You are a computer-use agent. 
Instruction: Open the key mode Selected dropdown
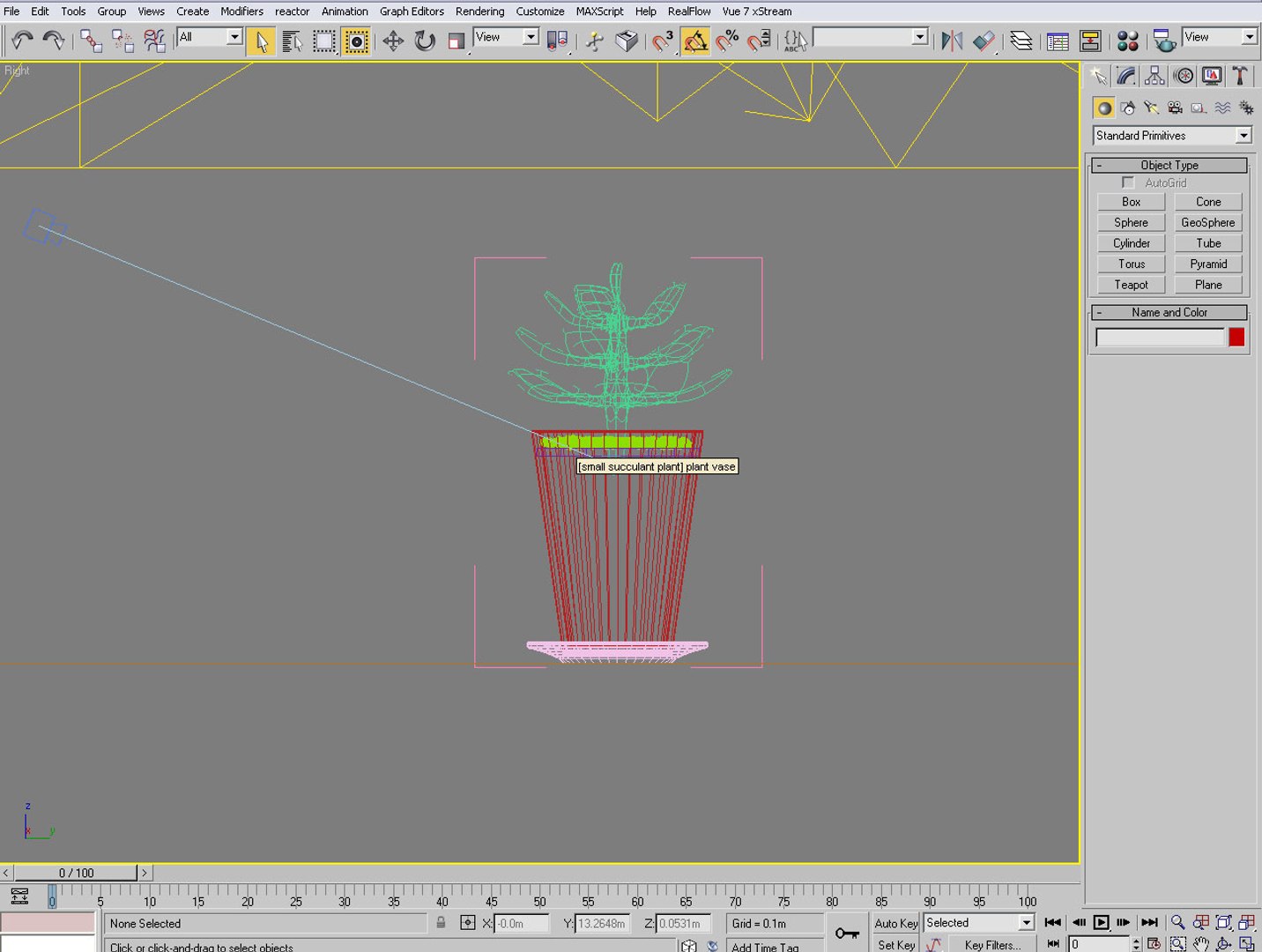pos(978,923)
